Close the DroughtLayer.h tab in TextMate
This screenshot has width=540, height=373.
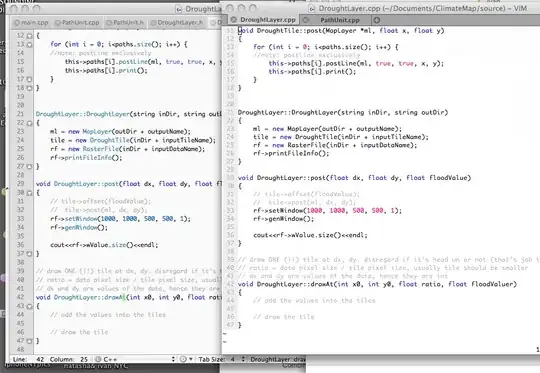tap(153, 23)
